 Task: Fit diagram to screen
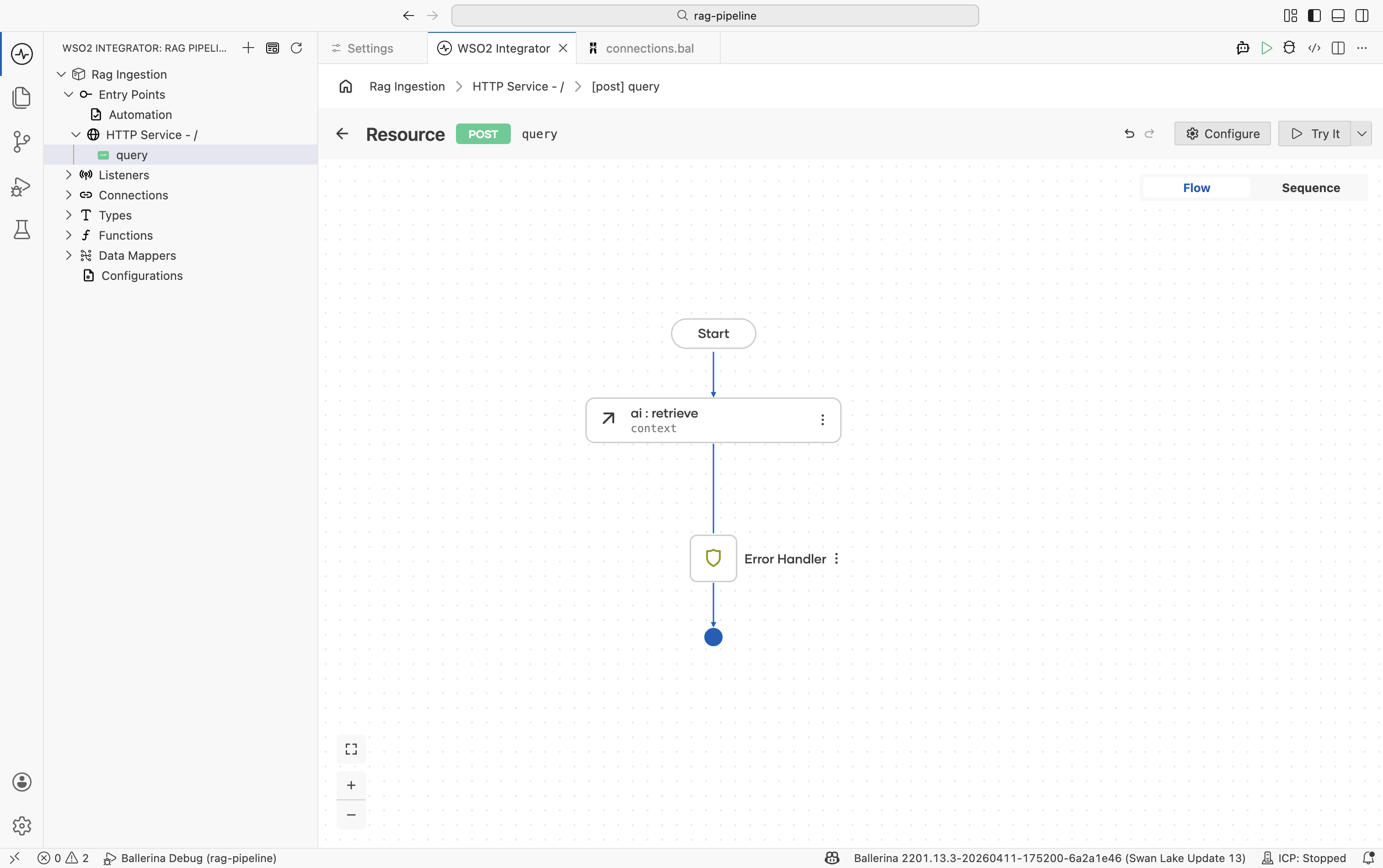pos(351,749)
